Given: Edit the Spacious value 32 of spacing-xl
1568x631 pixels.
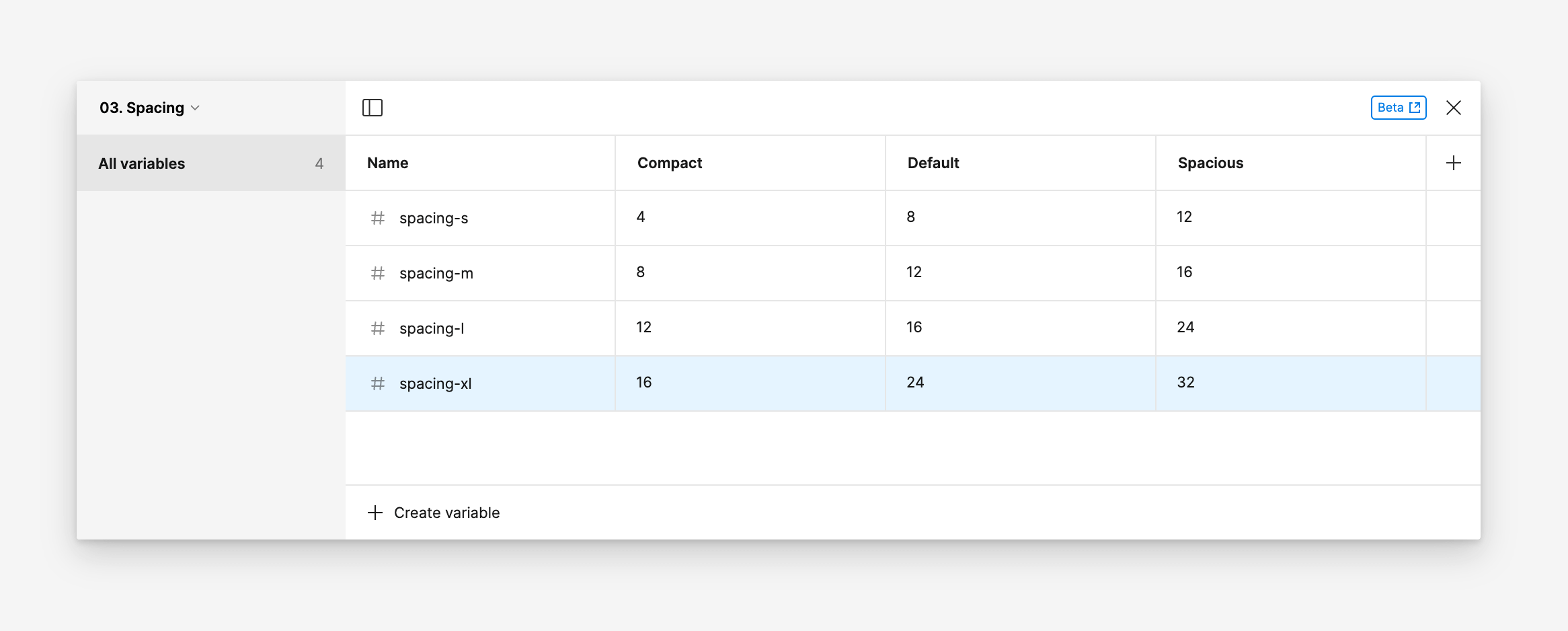Looking at the screenshot, I should [x=1291, y=383].
